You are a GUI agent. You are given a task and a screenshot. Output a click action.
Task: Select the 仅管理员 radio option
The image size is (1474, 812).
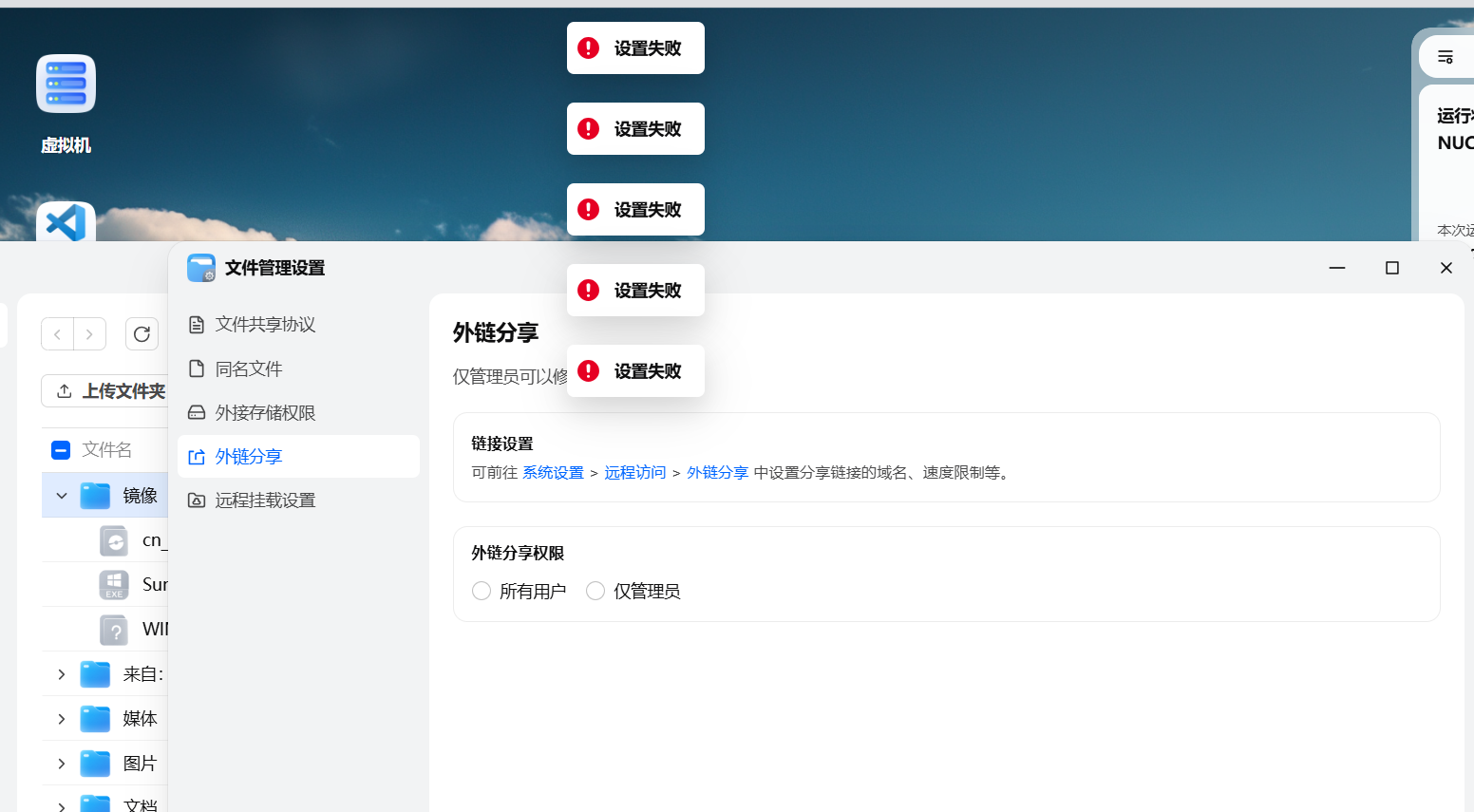click(595, 592)
